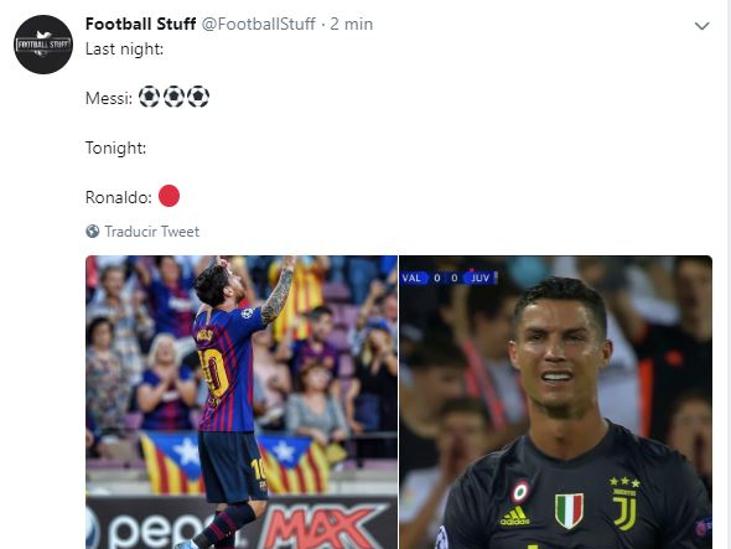Viewport: 731px width, 549px height.
Task: Click the globe icon beside Traducir Tweet
Action: click(x=92, y=231)
